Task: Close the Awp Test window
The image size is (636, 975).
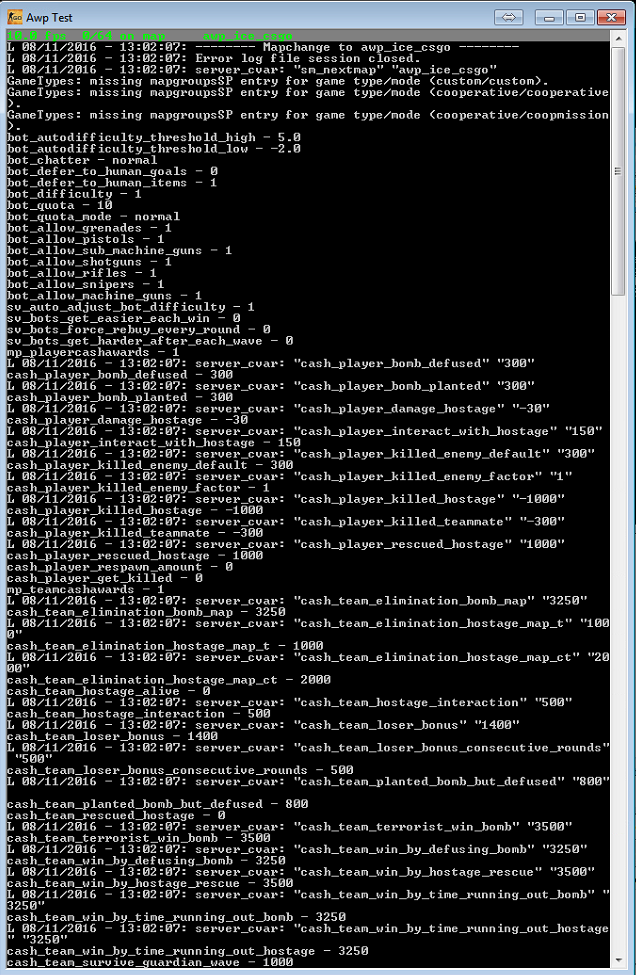Action: point(611,17)
